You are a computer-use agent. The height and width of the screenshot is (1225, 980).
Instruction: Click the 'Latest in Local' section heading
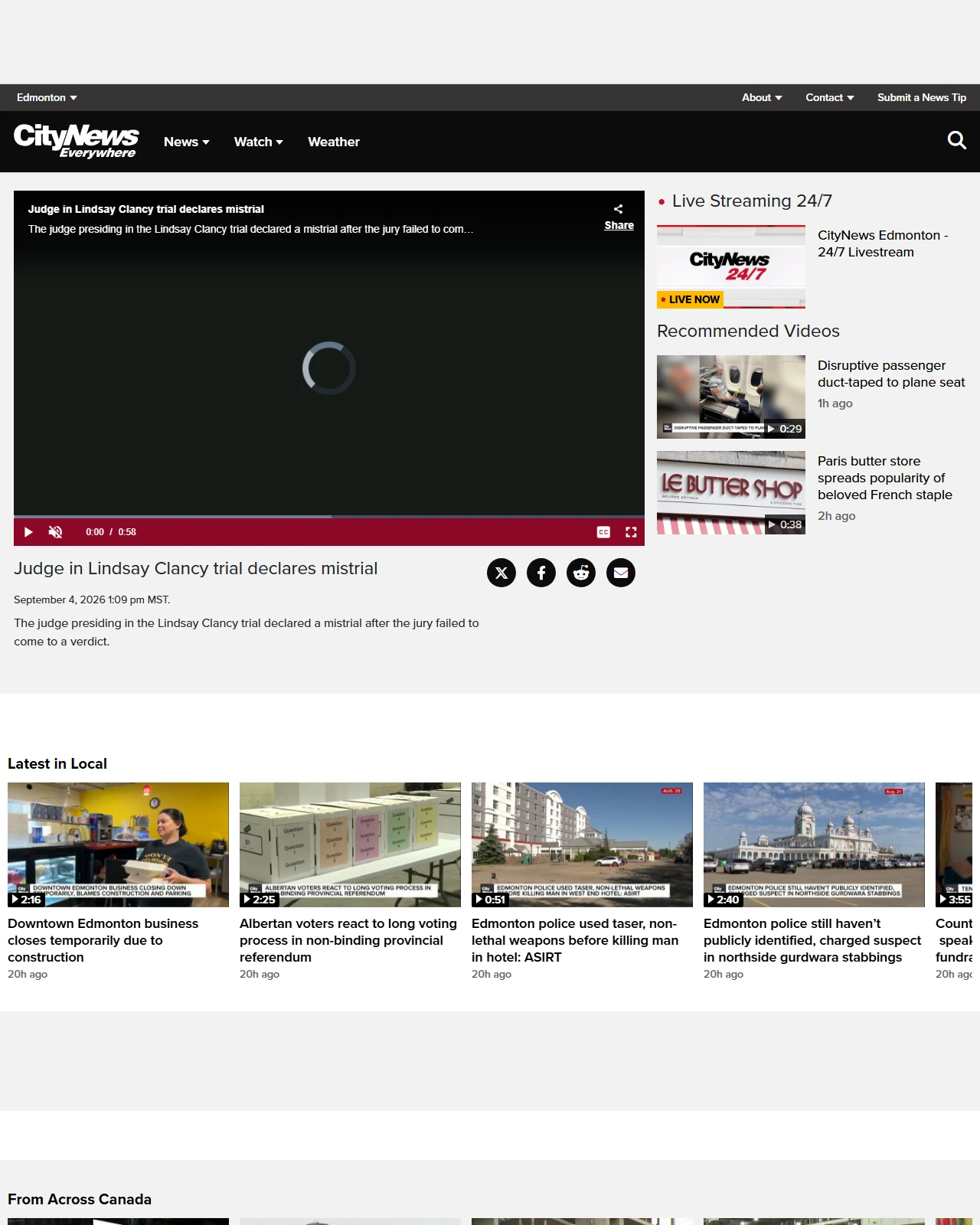pos(57,763)
